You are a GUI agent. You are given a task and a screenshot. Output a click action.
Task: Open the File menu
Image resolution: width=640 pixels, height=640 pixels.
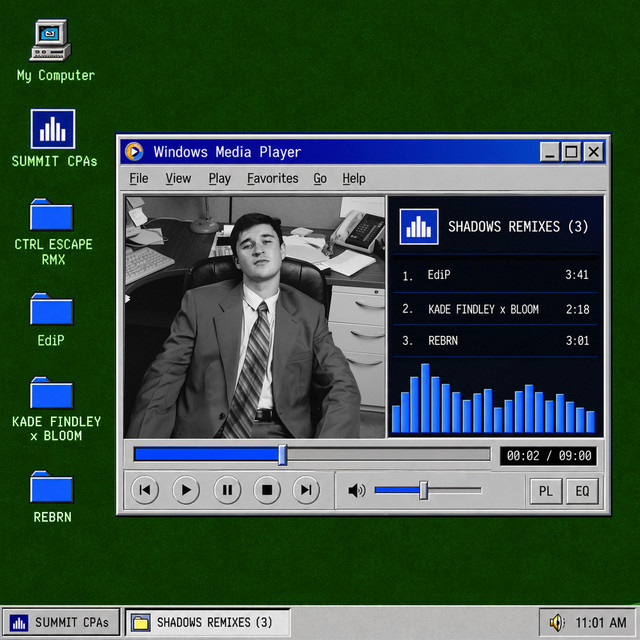139,178
